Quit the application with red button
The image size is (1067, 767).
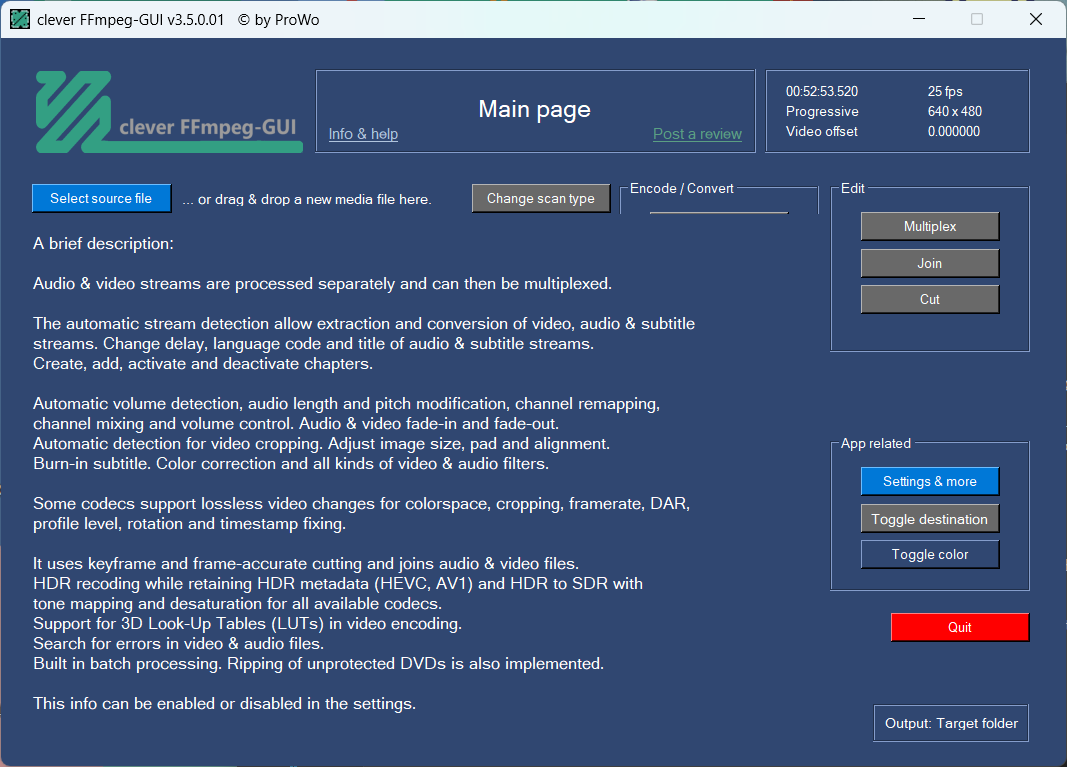959,627
